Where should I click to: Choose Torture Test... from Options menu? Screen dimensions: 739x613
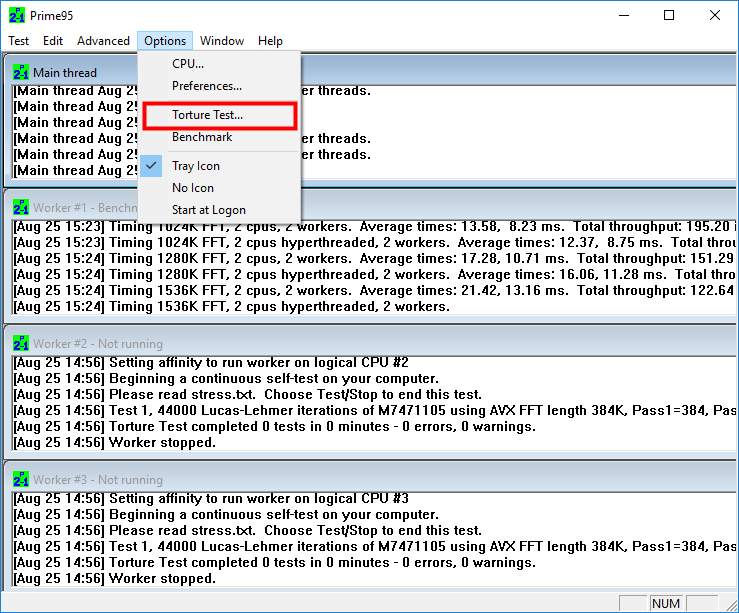coord(207,115)
